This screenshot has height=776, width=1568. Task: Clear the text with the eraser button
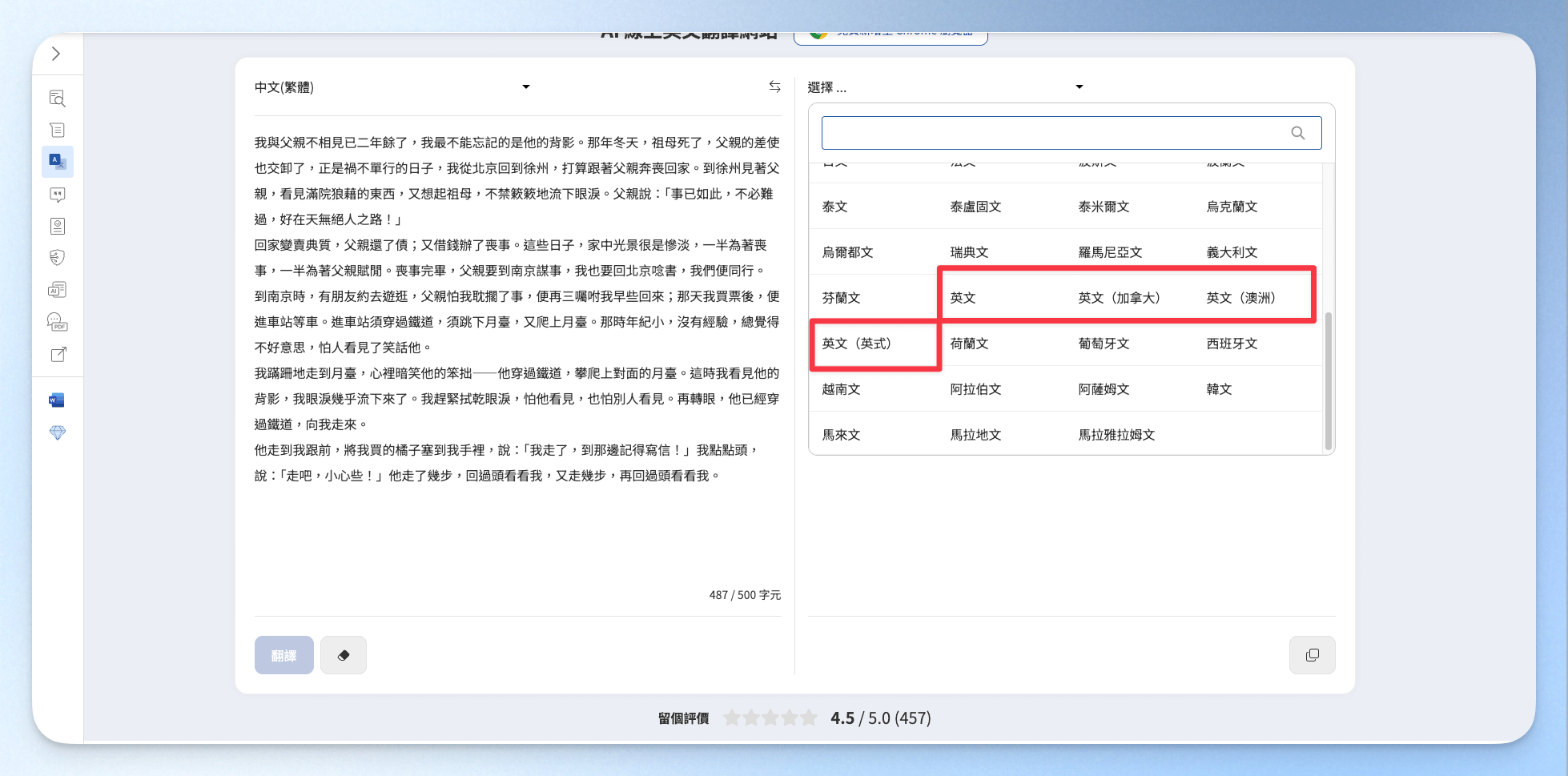(344, 655)
